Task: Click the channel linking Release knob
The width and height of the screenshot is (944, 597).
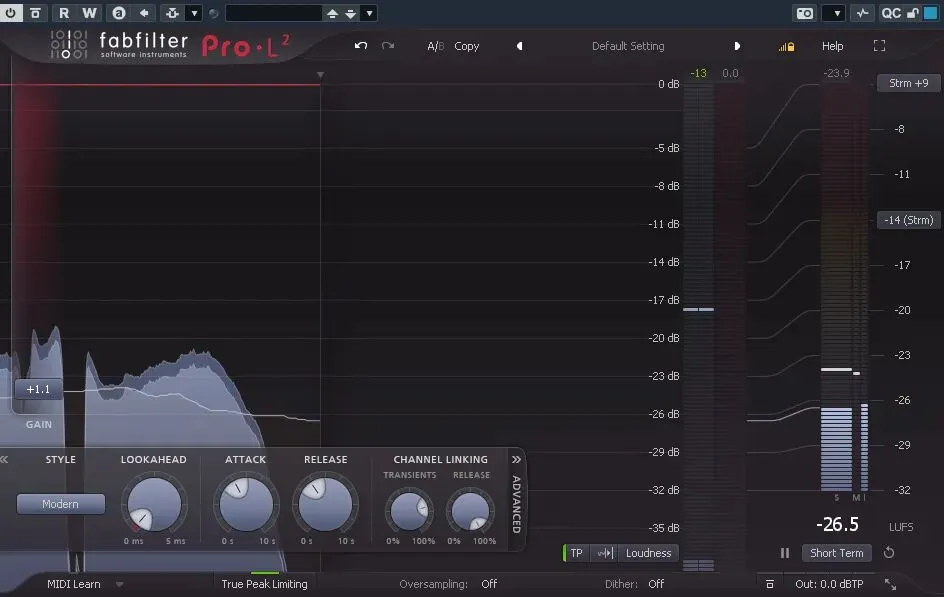Action: click(471, 512)
